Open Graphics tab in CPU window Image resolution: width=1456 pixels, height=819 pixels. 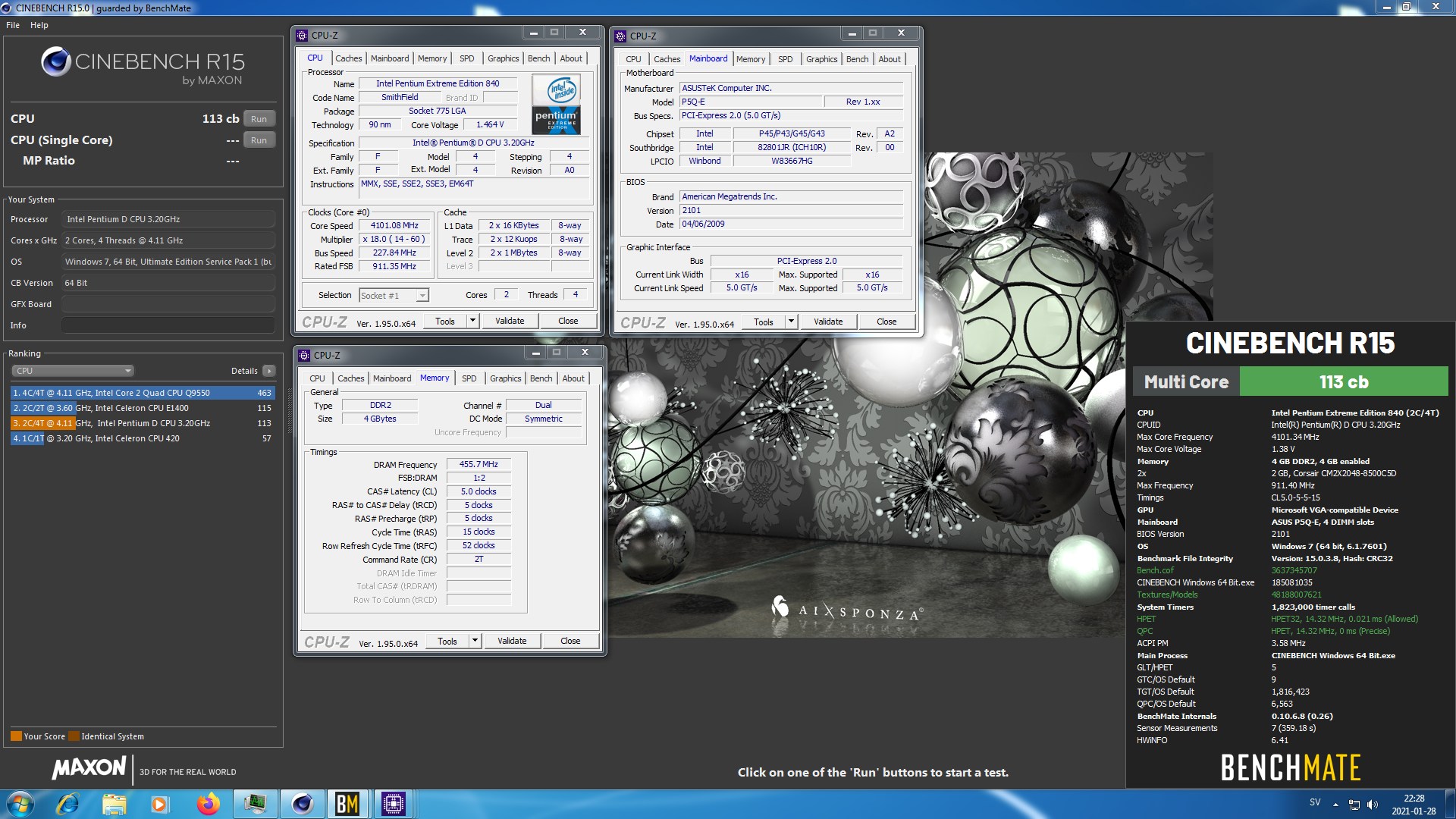[x=504, y=58]
